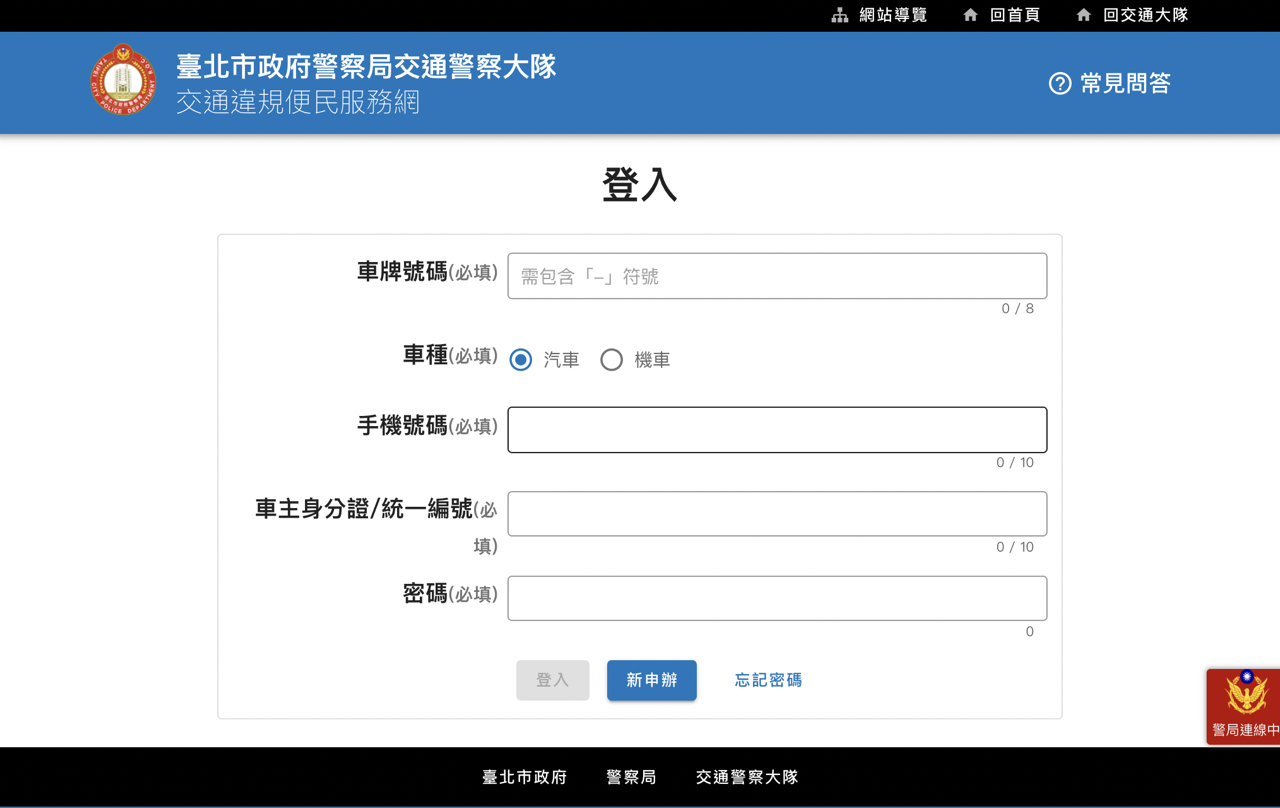Image resolution: width=1280 pixels, height=808 pixels.
Task: Click the 車種(必填) label
Action: pyautogui.click(x=450, y=356)
